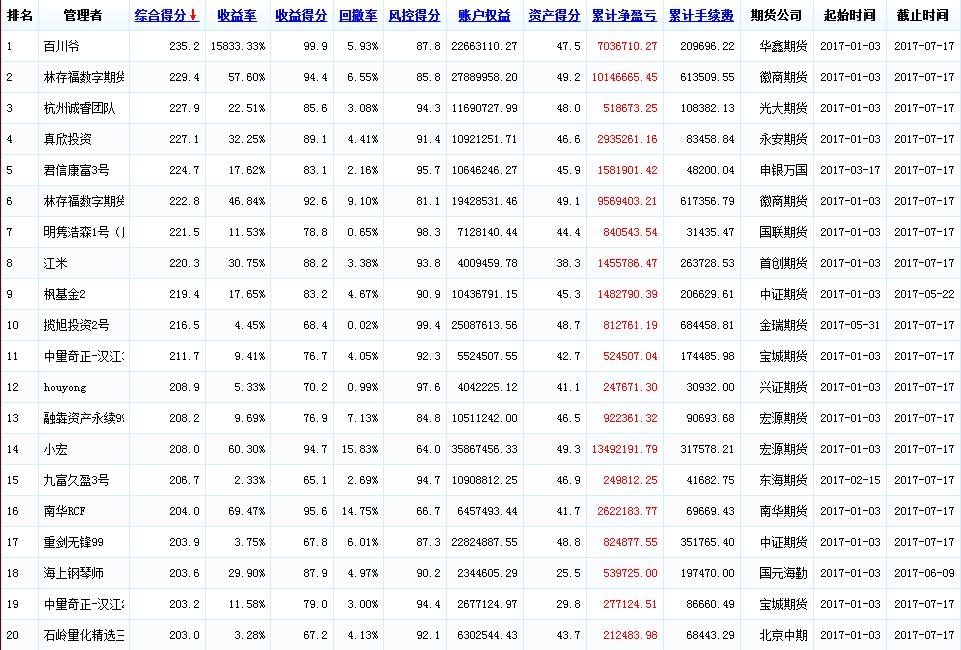Click manager name 海上钢琴师
The image size is (961, 650).
[x=74, y=573]
